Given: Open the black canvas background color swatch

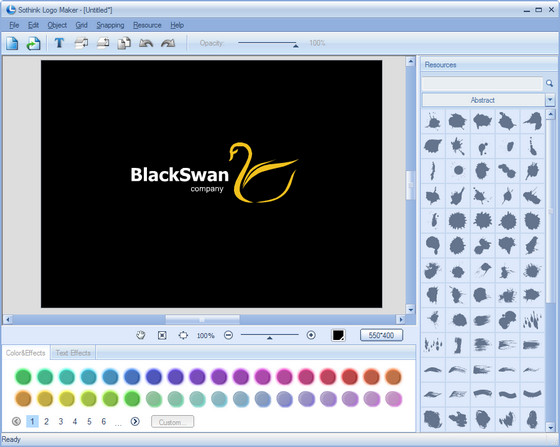Looking at the screenshot, I should 338,335.
